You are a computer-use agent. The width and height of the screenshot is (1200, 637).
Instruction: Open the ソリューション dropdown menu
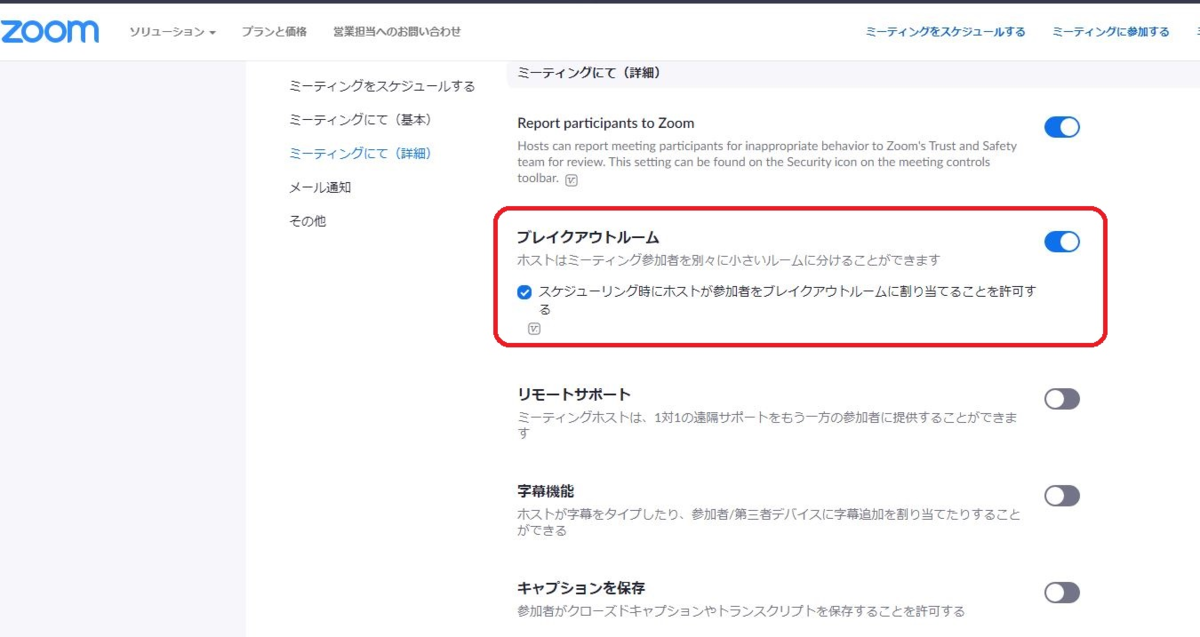[172, 32]
